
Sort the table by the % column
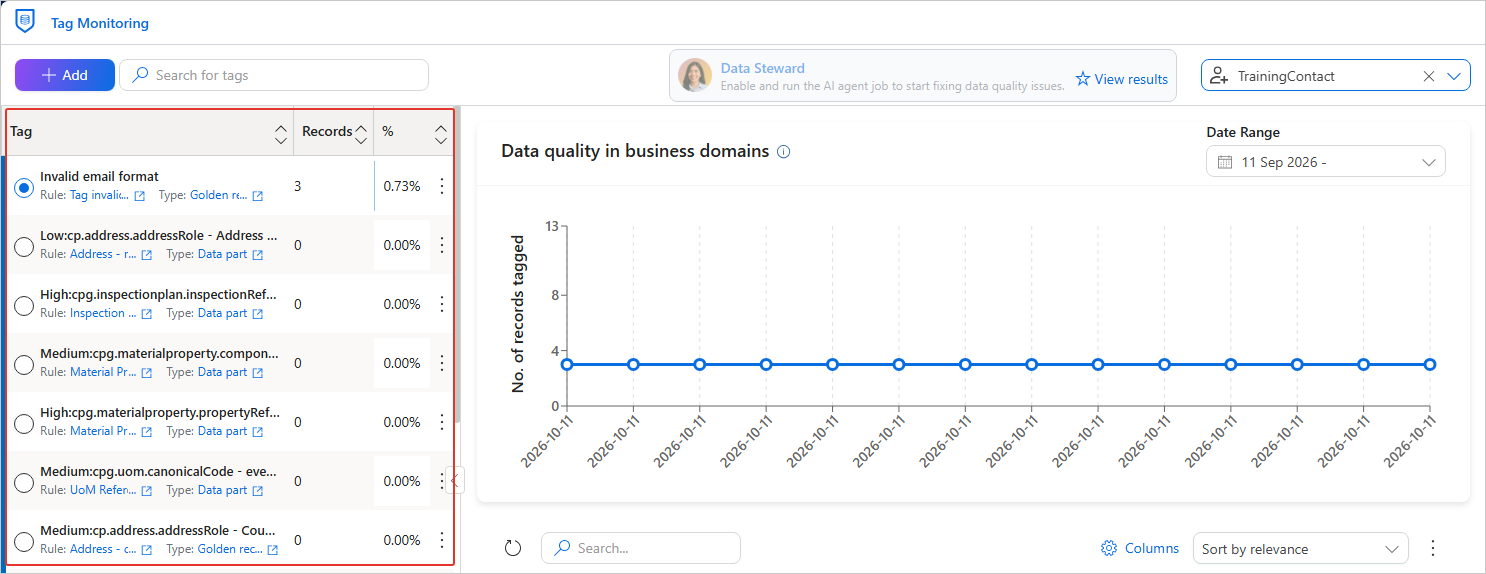(x=441, y=132)
